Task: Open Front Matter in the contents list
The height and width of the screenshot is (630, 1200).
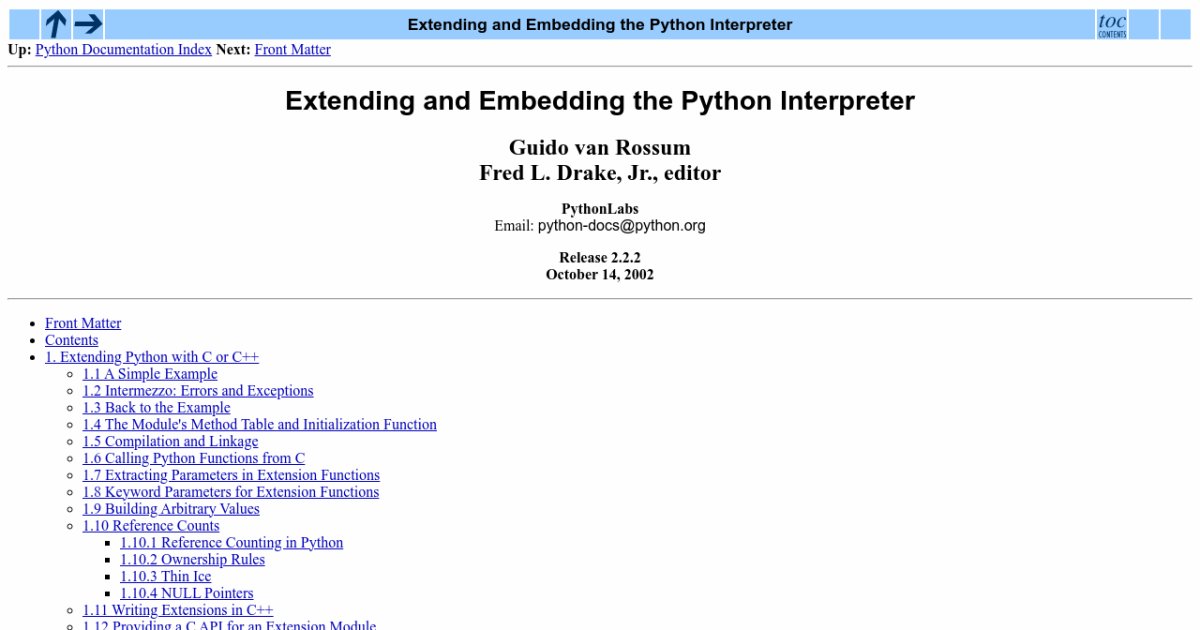Action: [83, 323]
